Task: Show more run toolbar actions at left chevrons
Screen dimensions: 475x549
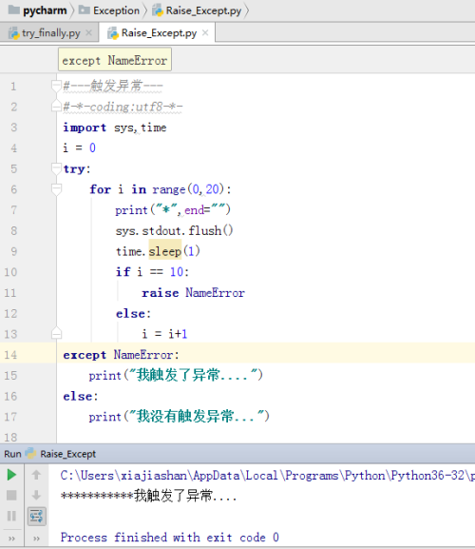Action: click(12, 538)
